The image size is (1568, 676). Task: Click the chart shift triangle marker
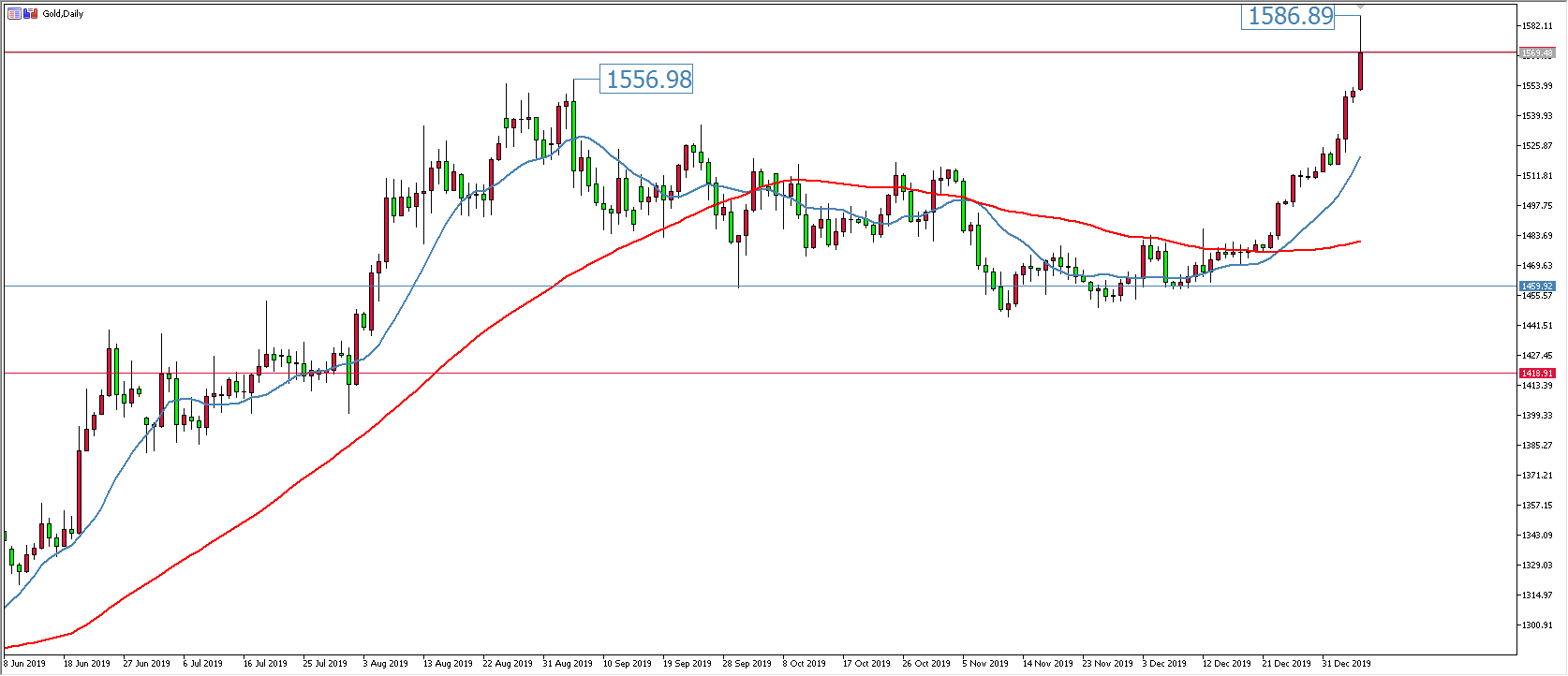(1360, 7)
